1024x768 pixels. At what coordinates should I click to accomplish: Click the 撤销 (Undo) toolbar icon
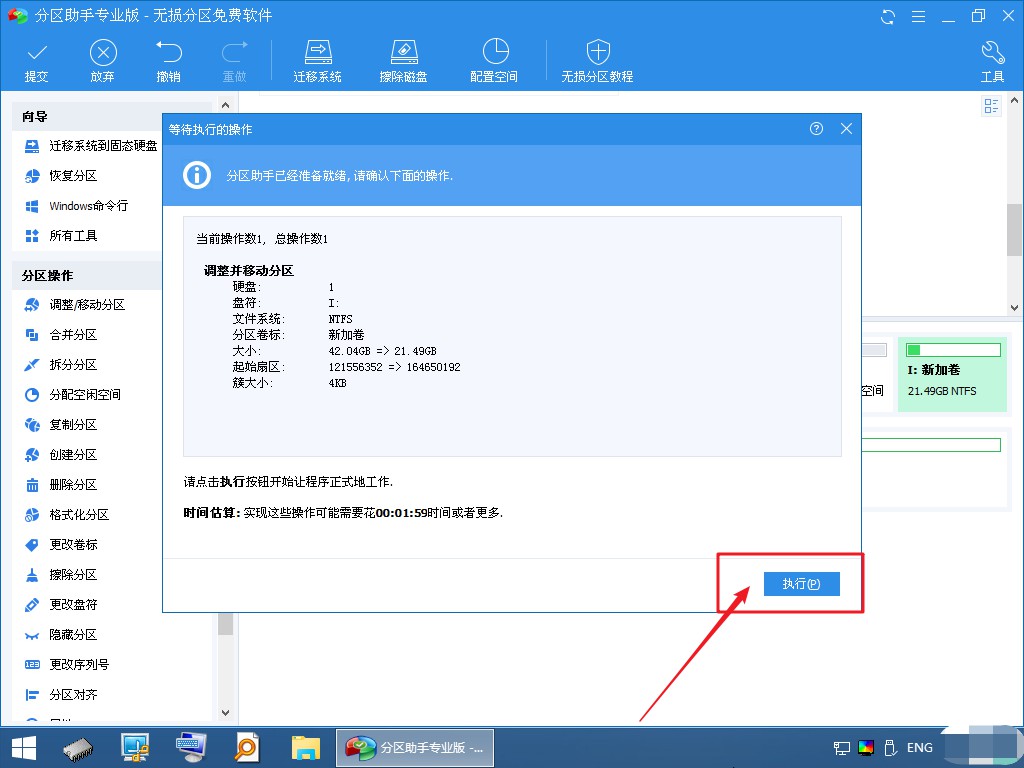click(168, 61)
